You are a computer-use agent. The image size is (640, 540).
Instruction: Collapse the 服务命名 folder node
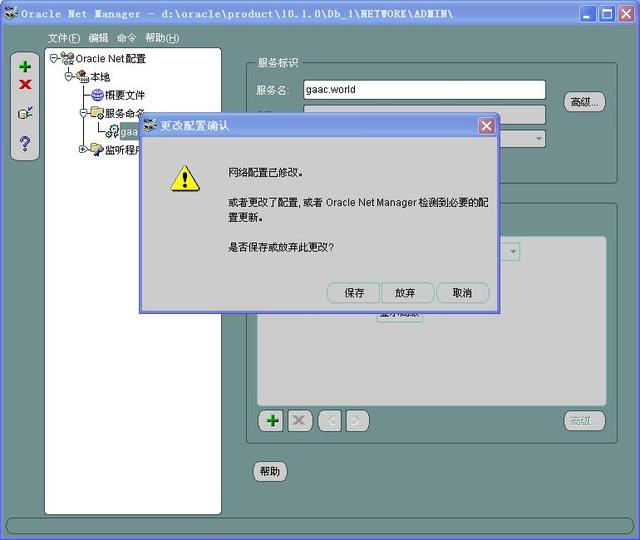84,113
